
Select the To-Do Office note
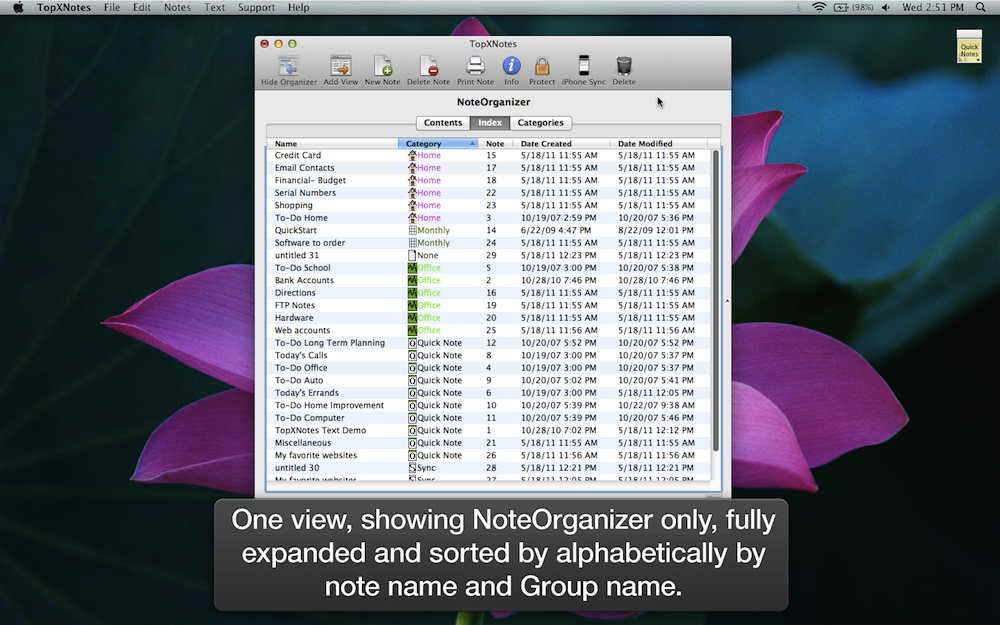click(489, 368)
